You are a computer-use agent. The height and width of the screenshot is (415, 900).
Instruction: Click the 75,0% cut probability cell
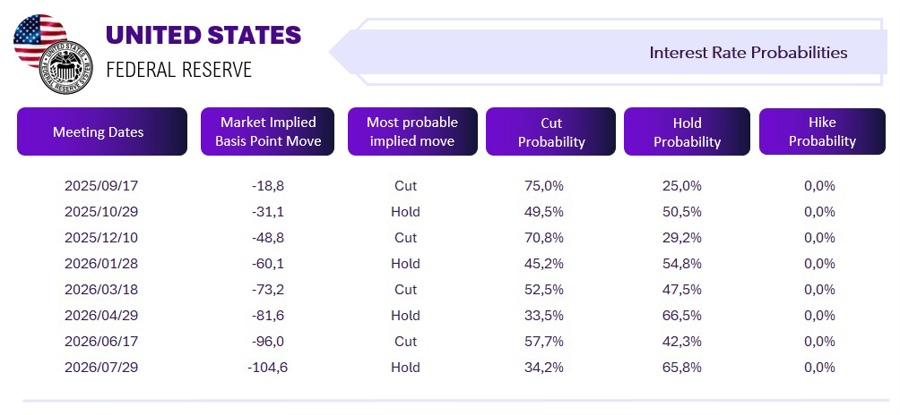[x=544, y=186]
